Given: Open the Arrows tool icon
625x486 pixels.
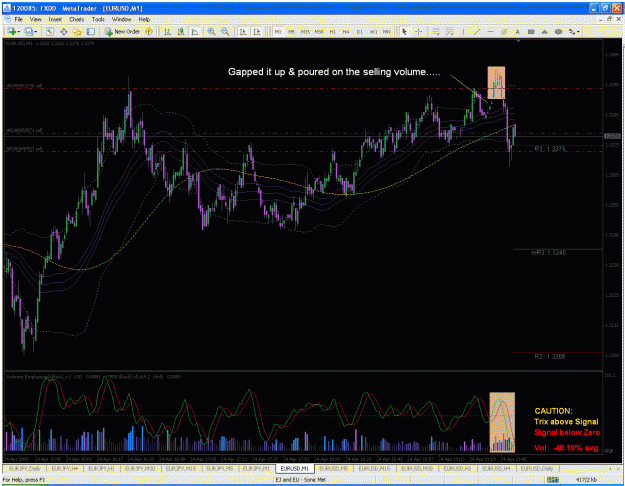Looking at the screenshot, I should click(x=572, y=31).
